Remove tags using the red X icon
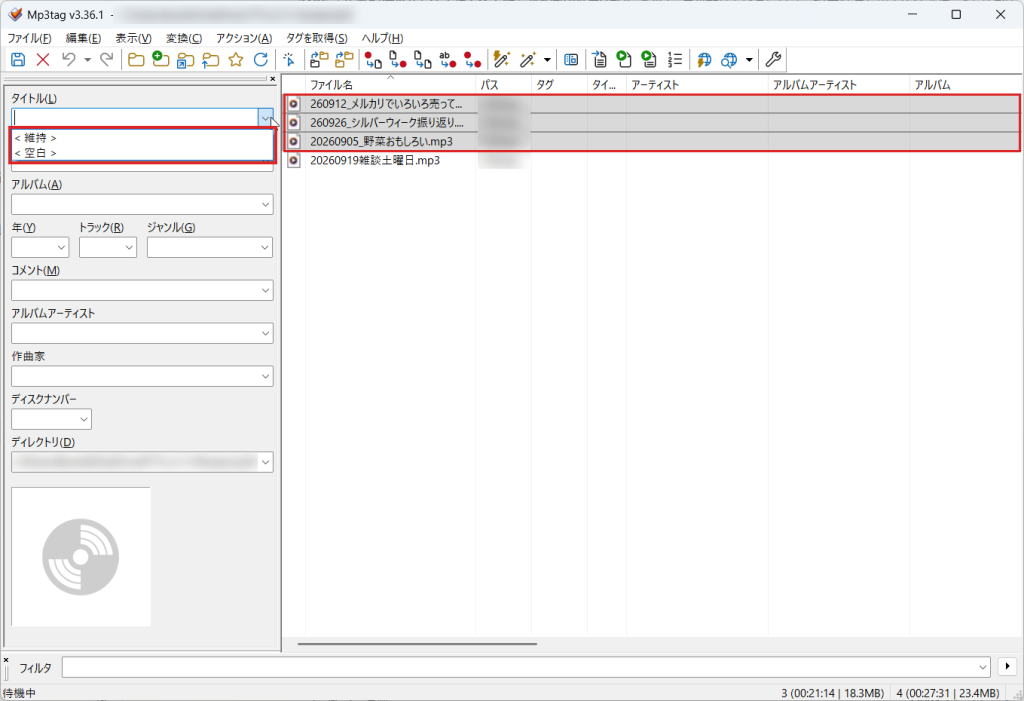 pyautogui.click(x=43, y=60)
